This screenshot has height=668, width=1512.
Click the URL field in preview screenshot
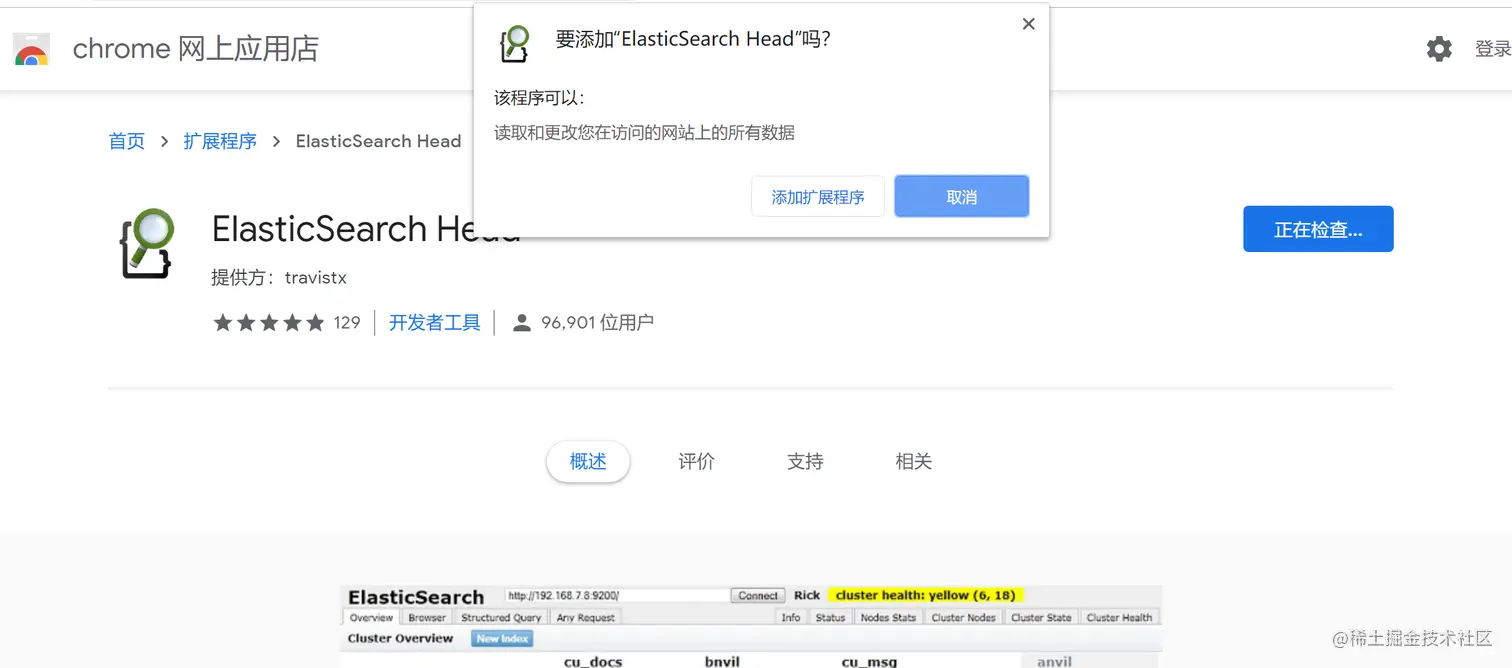(616, 595)
